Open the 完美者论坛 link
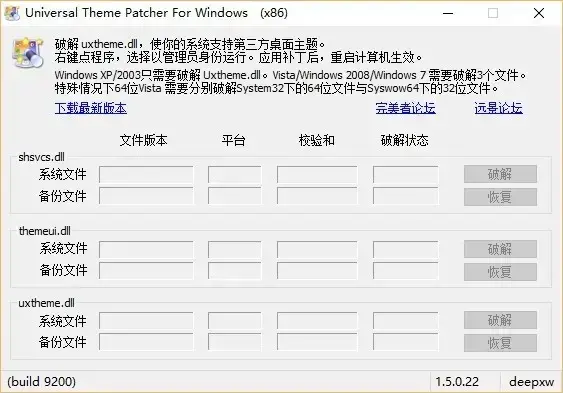This screenshot has height=393, width=563. 406,108
